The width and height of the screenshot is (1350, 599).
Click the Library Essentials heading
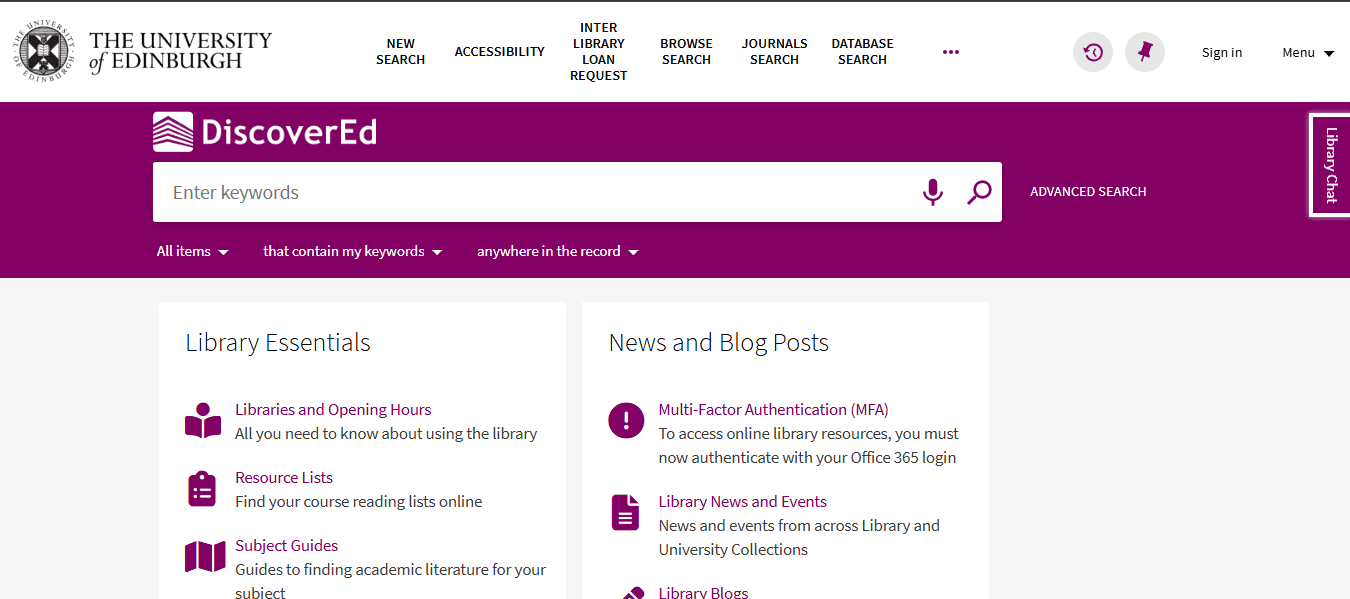[x=278, y=343]
